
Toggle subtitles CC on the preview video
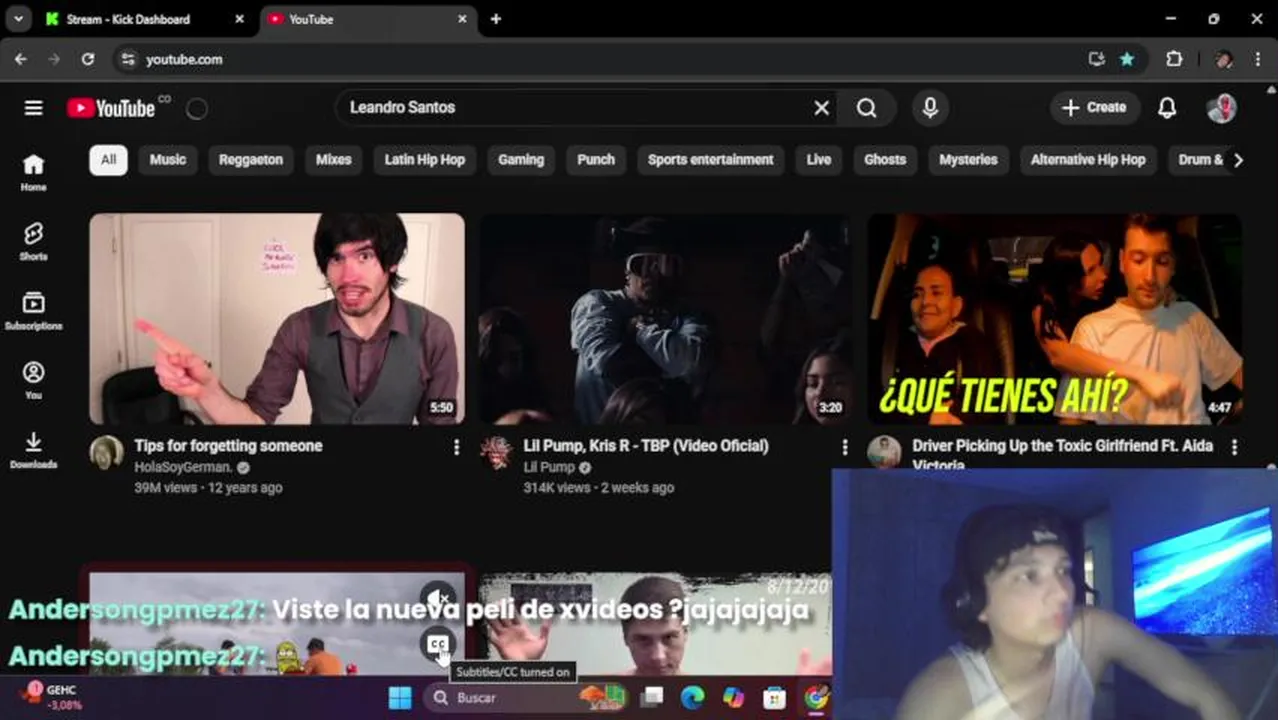(438, 644)
